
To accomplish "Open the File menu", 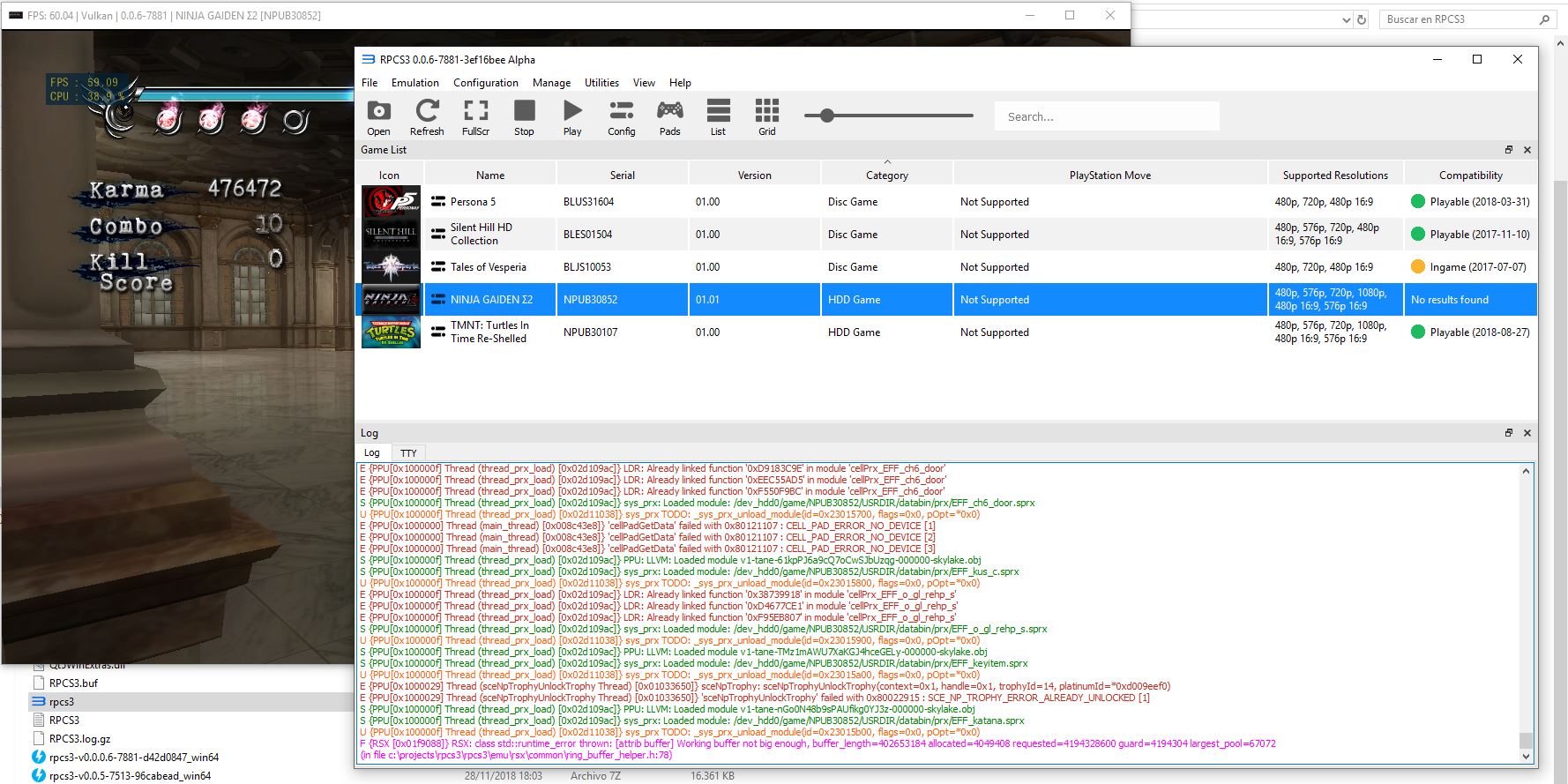I will 370,83.
